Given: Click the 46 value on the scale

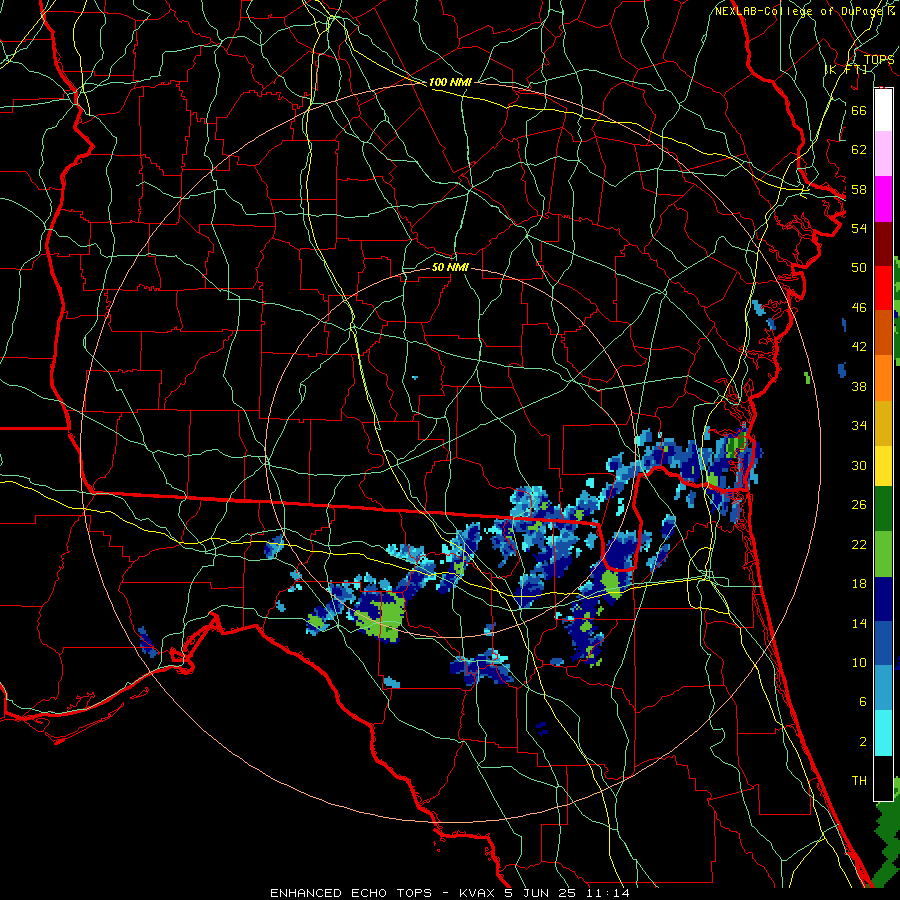Looking at the screenshot, I should click(x=859, y=308).
